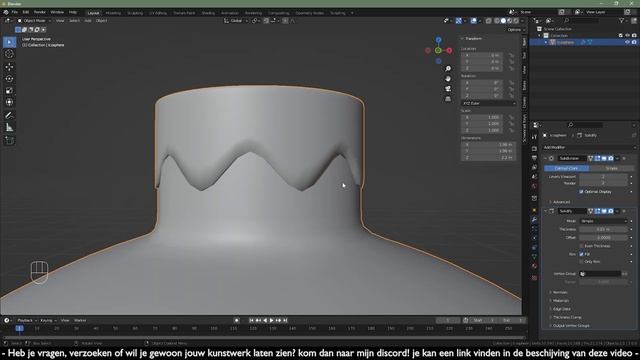Expand Output Vertex Groups subpanel
The width and height of the screenshot is (640, 360).
point(570,326)
